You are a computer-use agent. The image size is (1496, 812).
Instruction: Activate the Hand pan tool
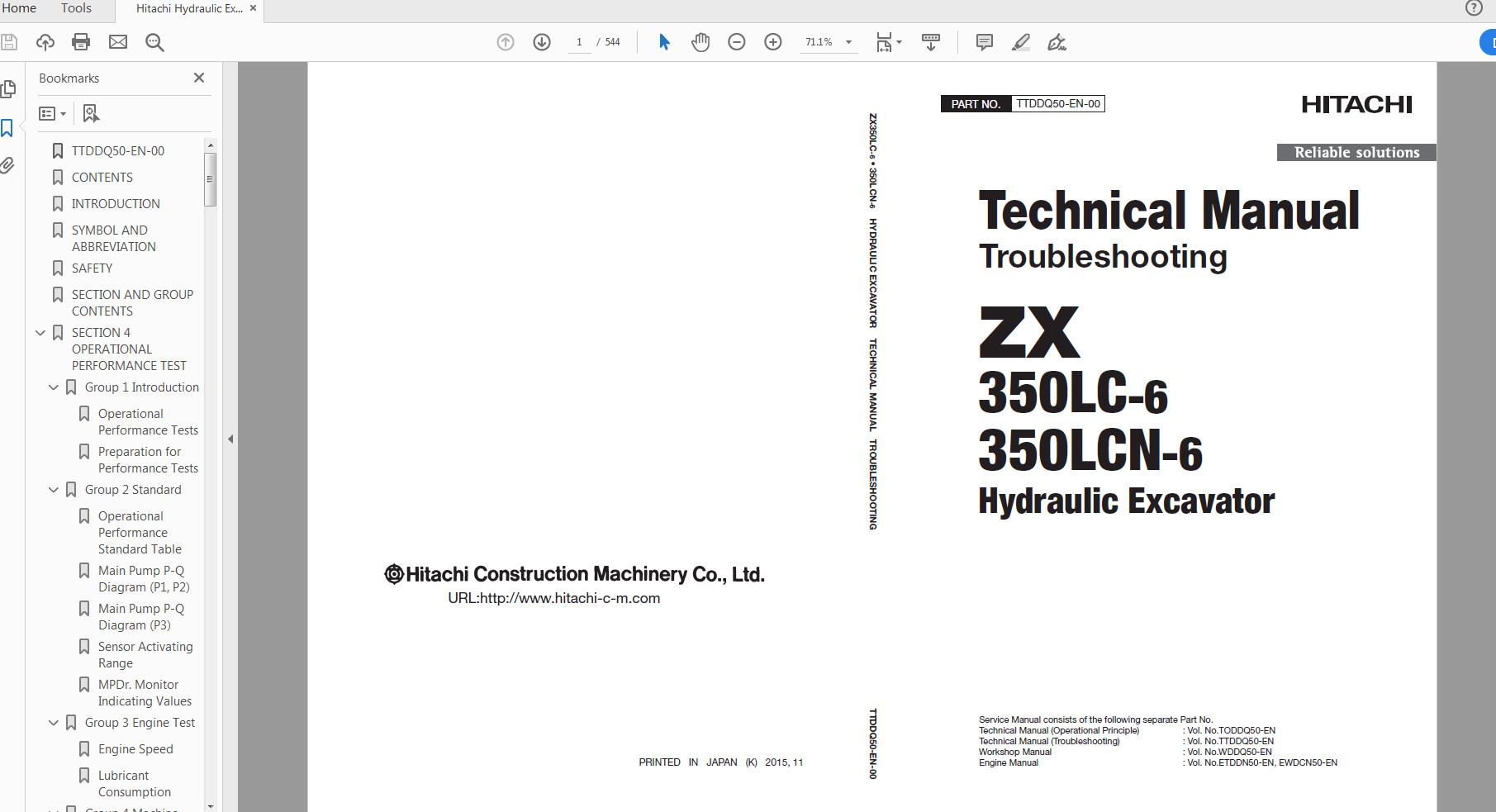pos(701,42)
